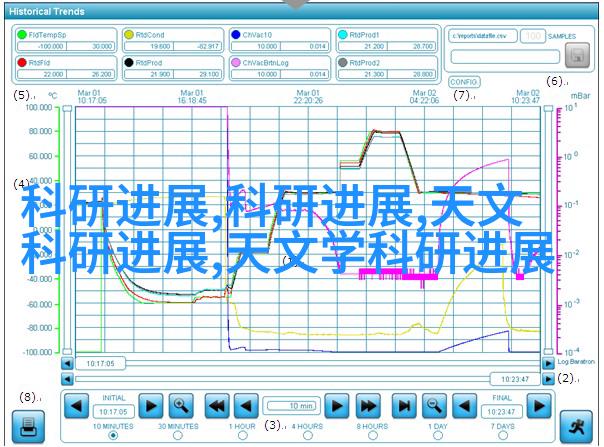Move INITIAL time earlier with left arrow
This screenshot has width=604, height=447.
(76, 406)
